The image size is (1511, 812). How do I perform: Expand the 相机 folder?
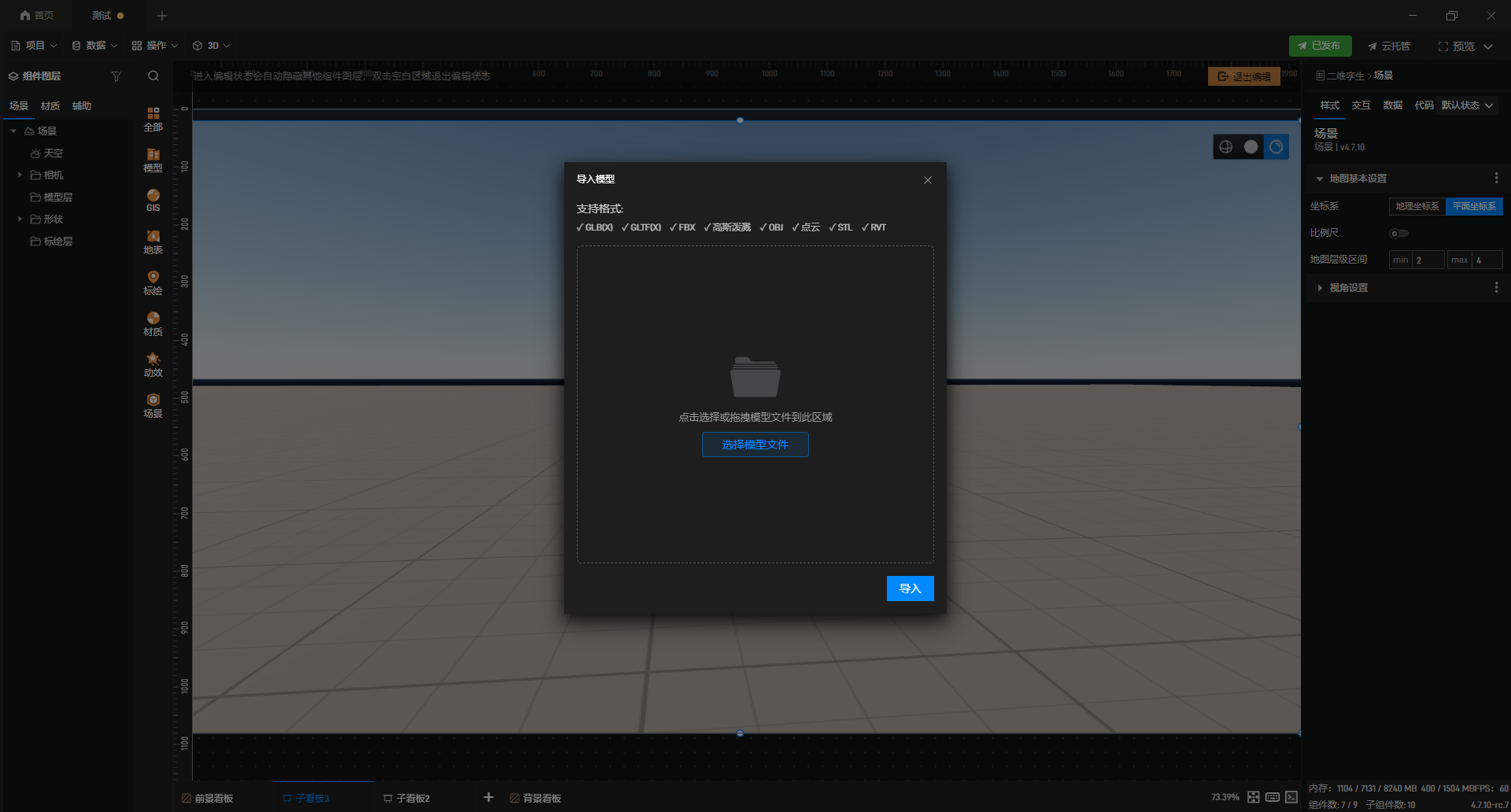pos(20,175)
